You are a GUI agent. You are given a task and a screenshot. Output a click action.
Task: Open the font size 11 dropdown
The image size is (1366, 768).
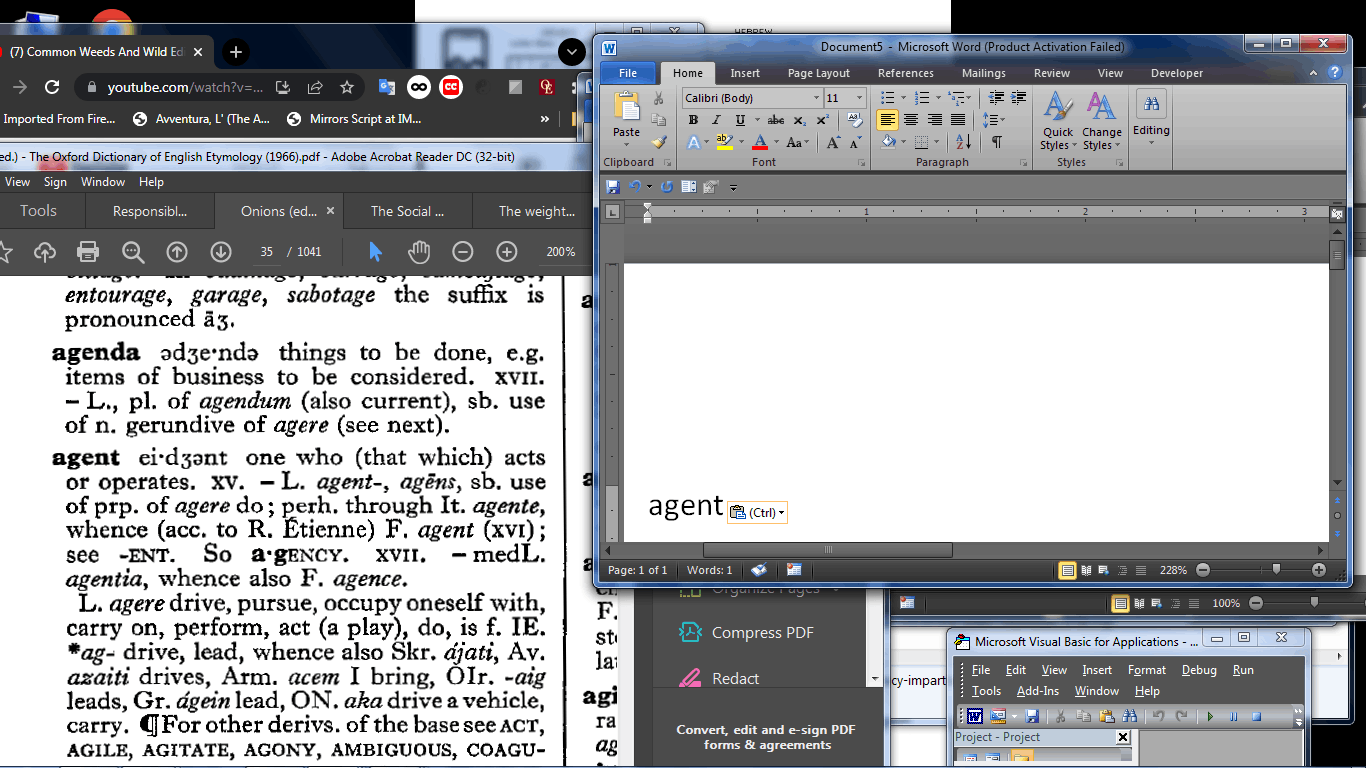pos(859,98)
